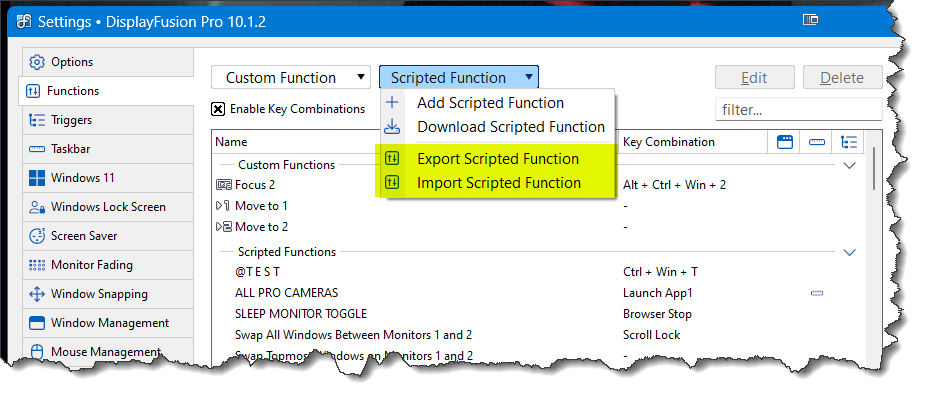The image size is (929, 395).
Task: Click the Windows 11 logo icon
Action: pyautogui.click(x=37, y=178)
